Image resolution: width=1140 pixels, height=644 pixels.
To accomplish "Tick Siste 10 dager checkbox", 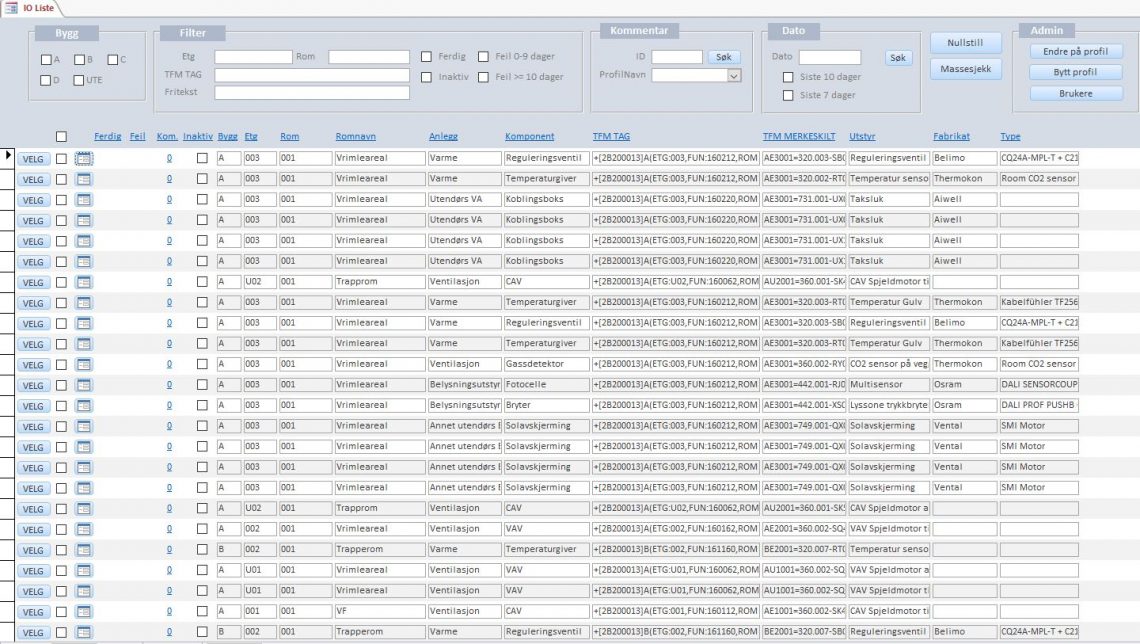I will 787,77.
